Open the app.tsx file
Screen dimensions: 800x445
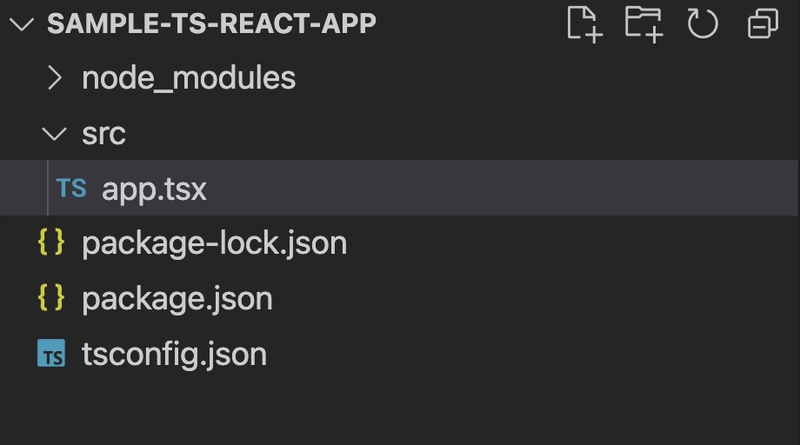click(154, 189)
